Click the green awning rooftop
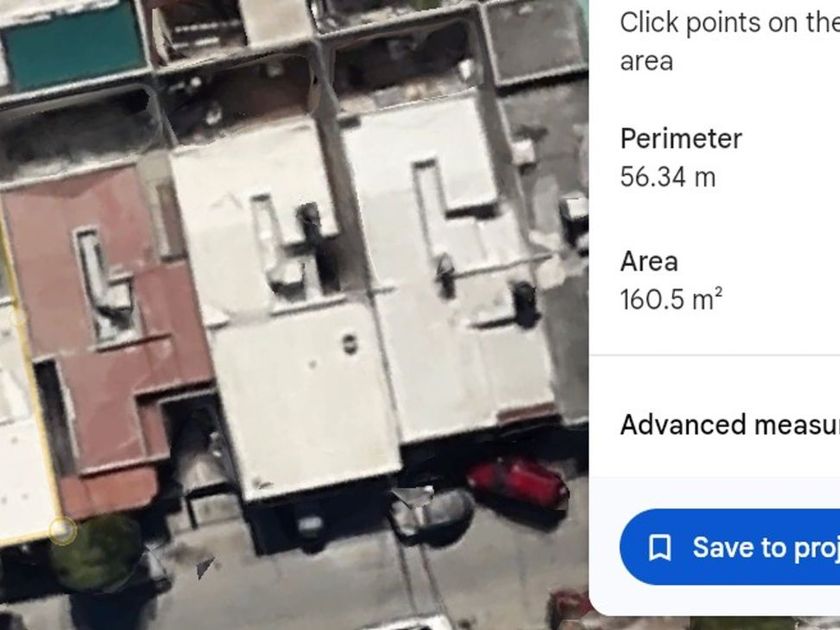 (73, 44)
